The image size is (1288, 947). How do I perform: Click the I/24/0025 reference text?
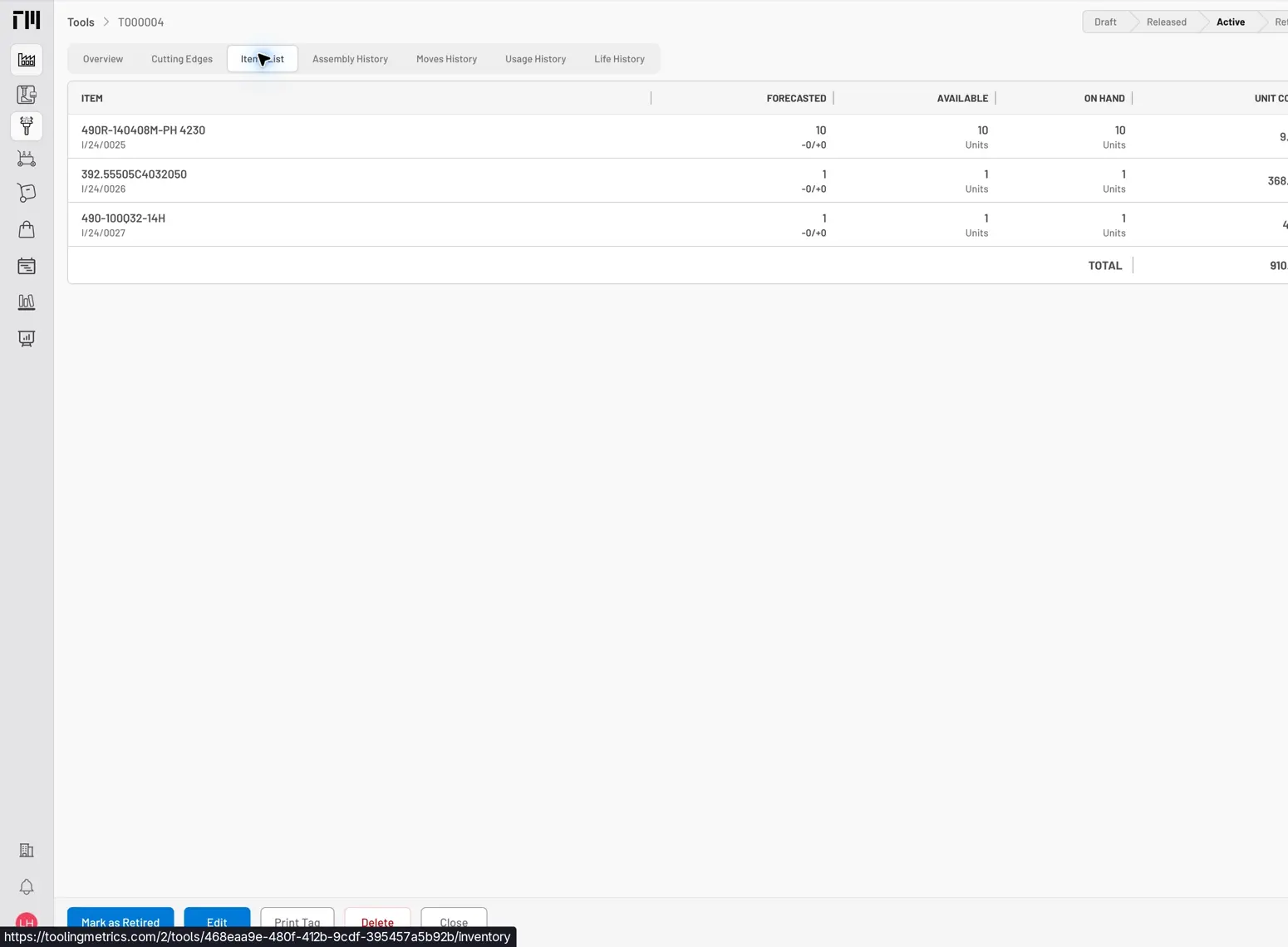pyautogui.click(x=103, y=145)
